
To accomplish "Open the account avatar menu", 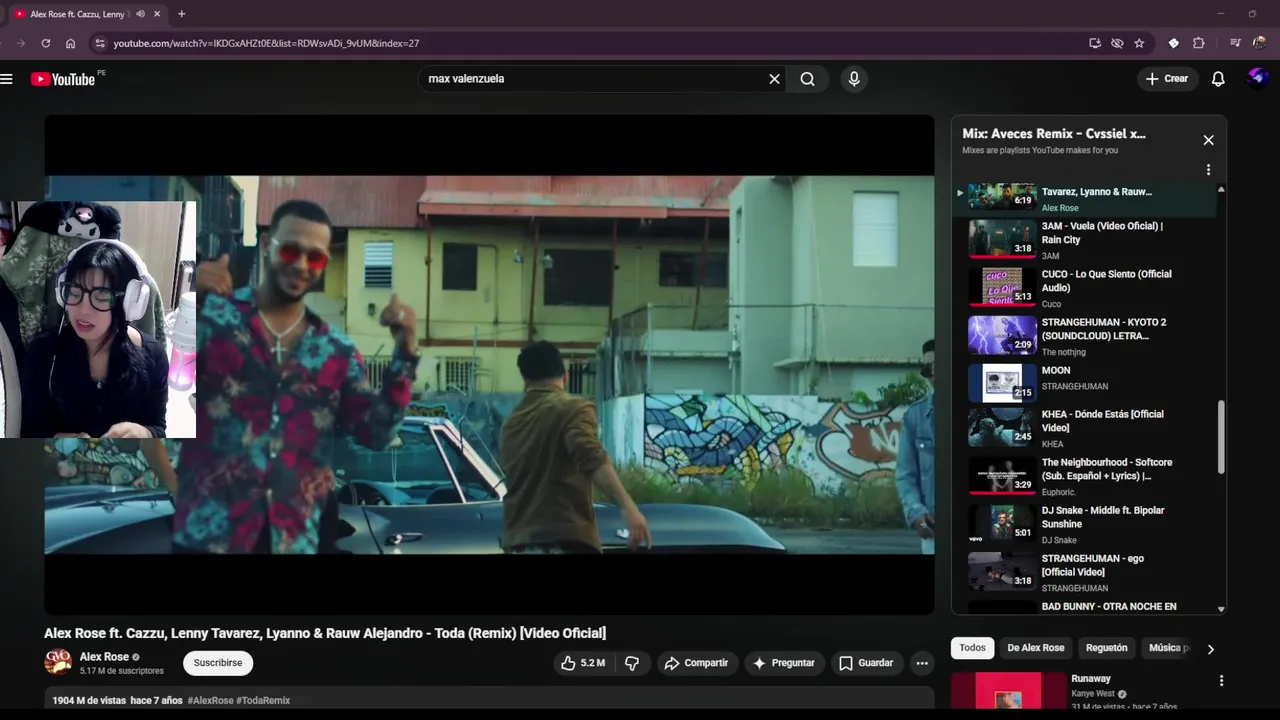I will (1258, 79).
